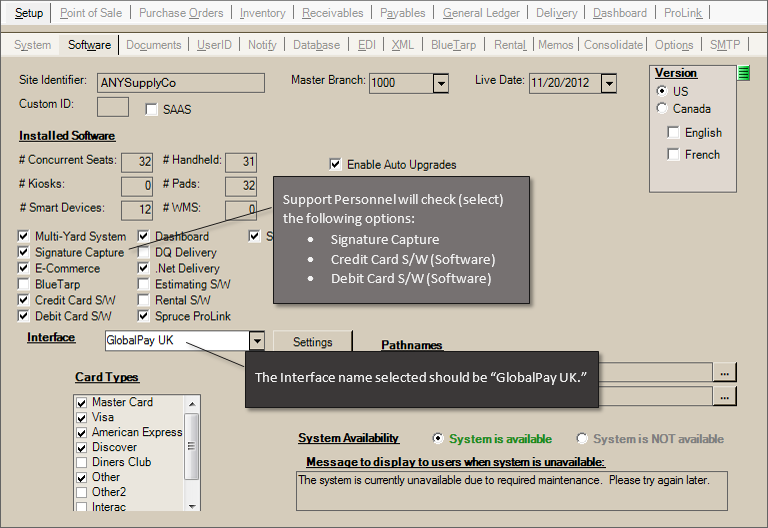Click the Card Types scrollbar thumb
The height and width of the screenshot is (528, 768).
click(192, 446)
